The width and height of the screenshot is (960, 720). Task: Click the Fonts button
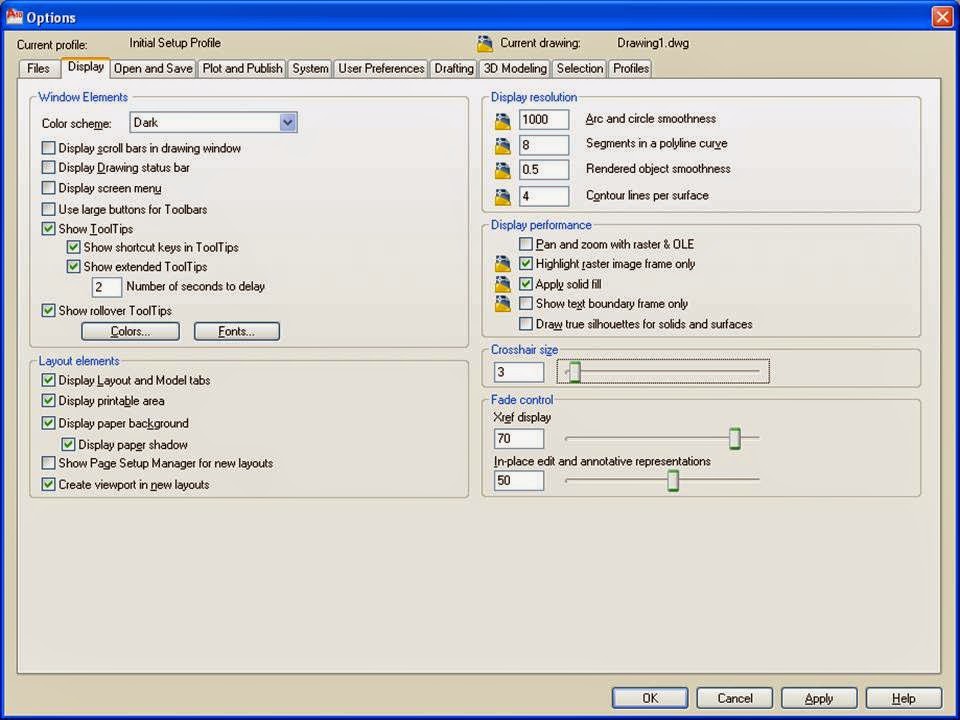(236, 331)
